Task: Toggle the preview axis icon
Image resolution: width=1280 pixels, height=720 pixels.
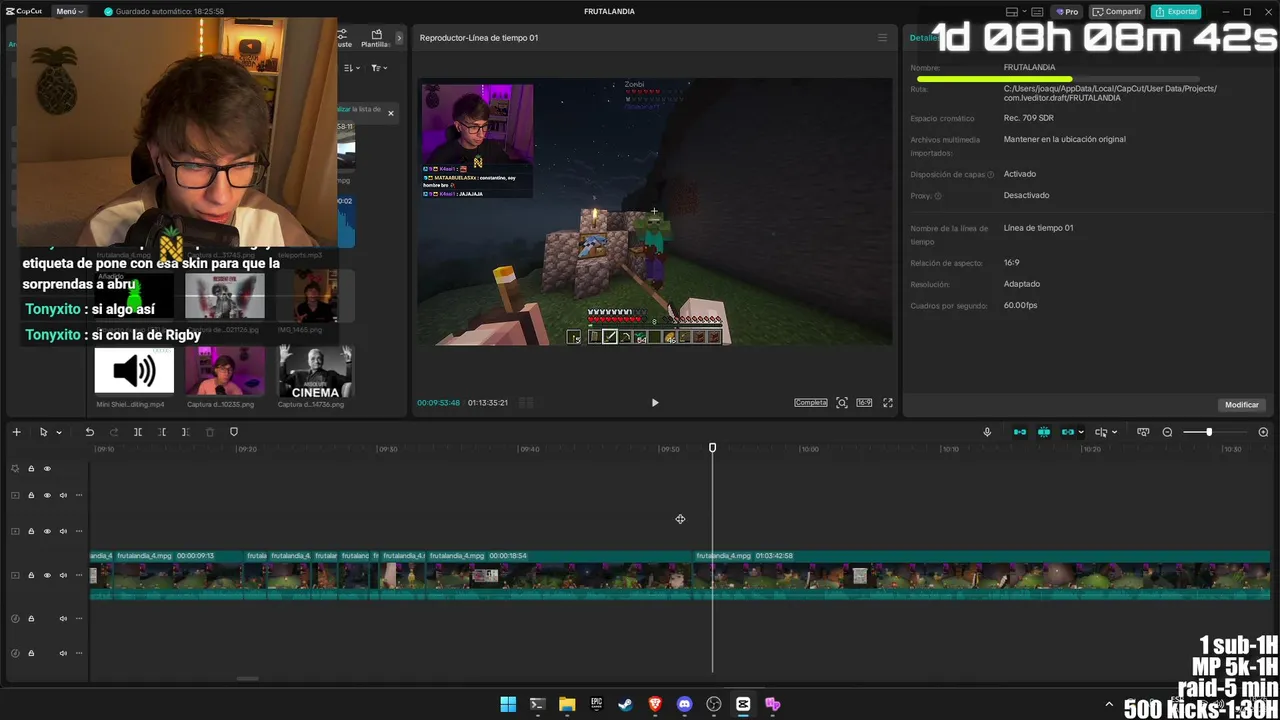Action: pos(1101,432)
